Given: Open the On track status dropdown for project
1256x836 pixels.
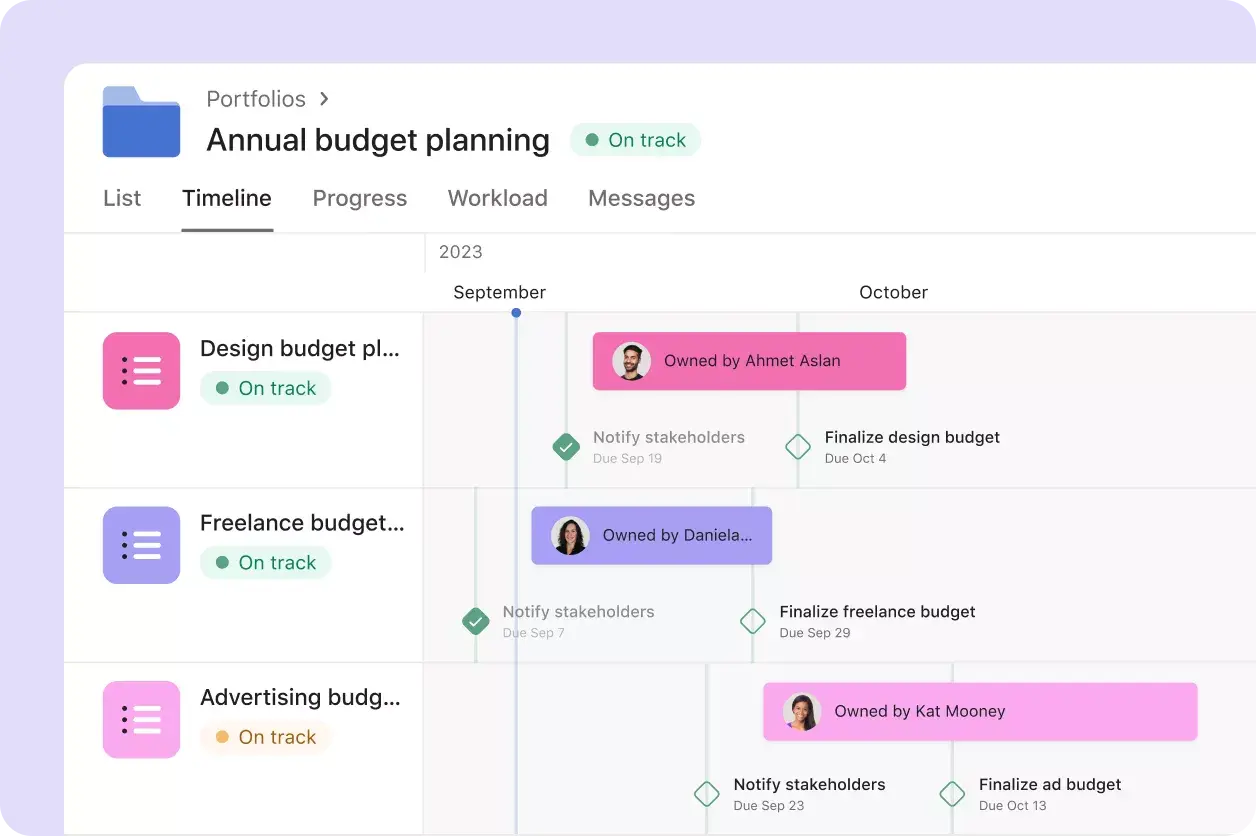Looking at the screenshot, I should click(635, 140).
